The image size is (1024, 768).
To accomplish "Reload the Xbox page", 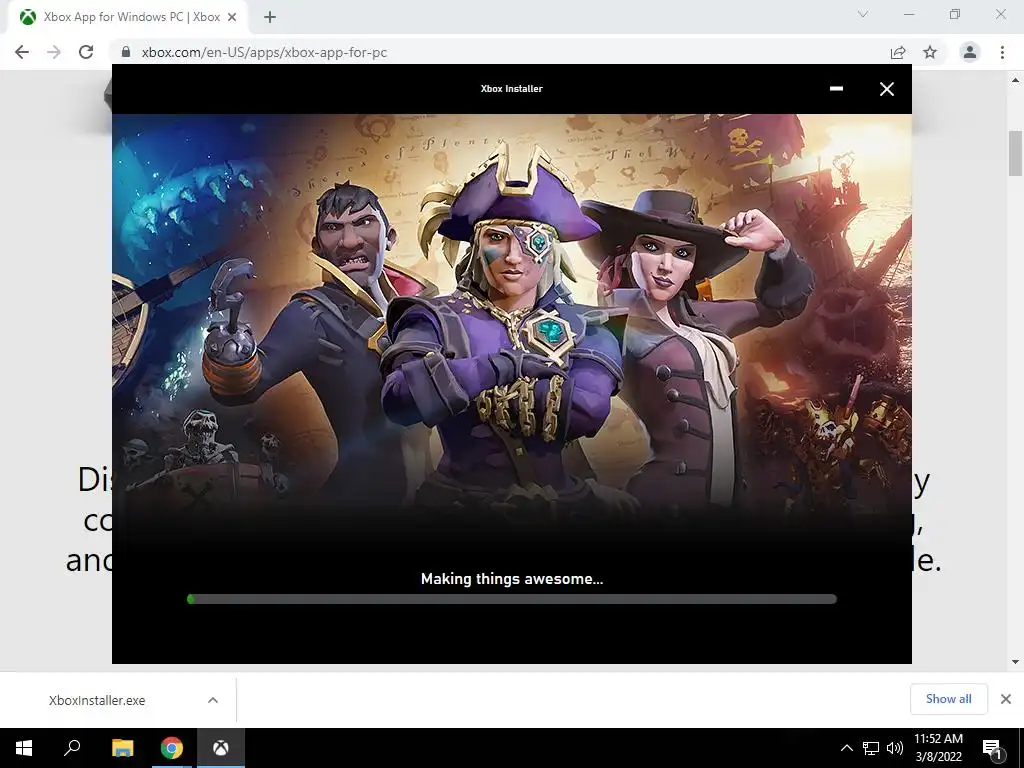I will [x=86, y=52].
